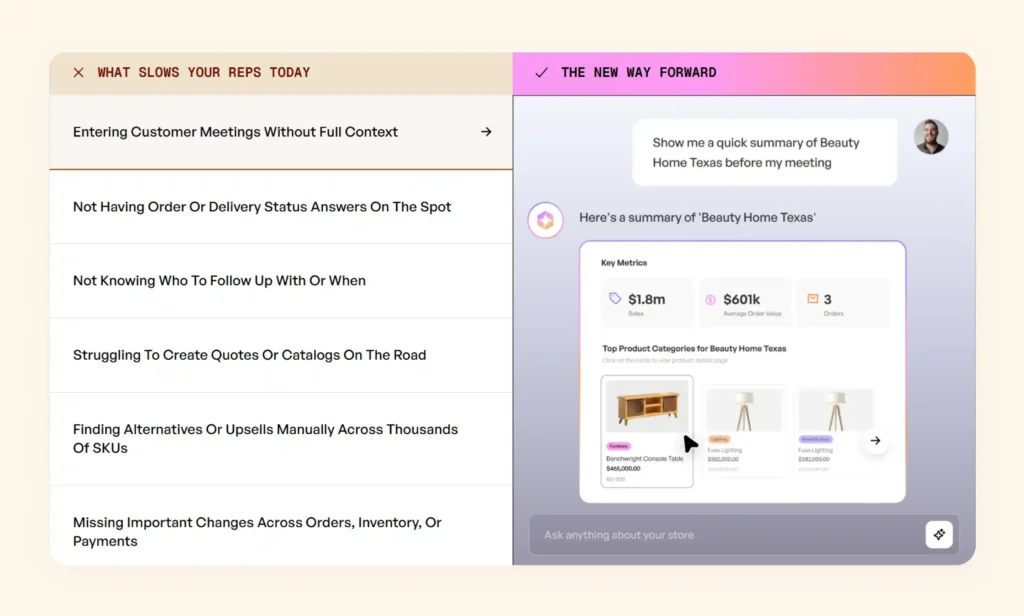Image resolution: width=1024 pixels, height=616 pixels.
Task: Click the orders icon next to 3
Action: (x=812, y=299)
